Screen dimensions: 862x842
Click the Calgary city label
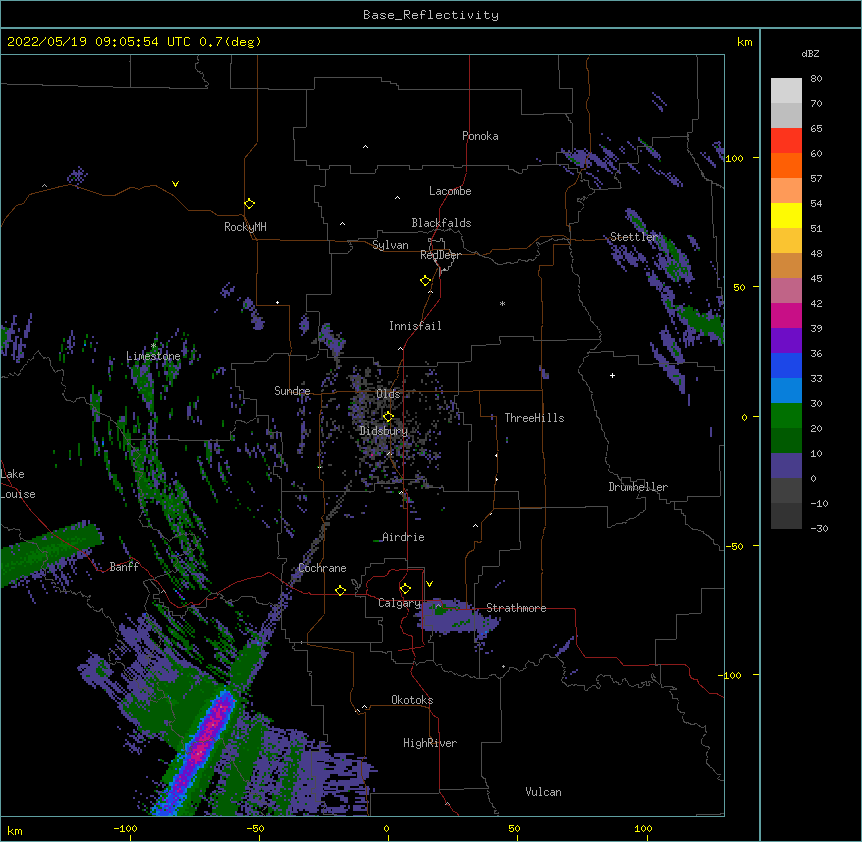click(399, 603)
